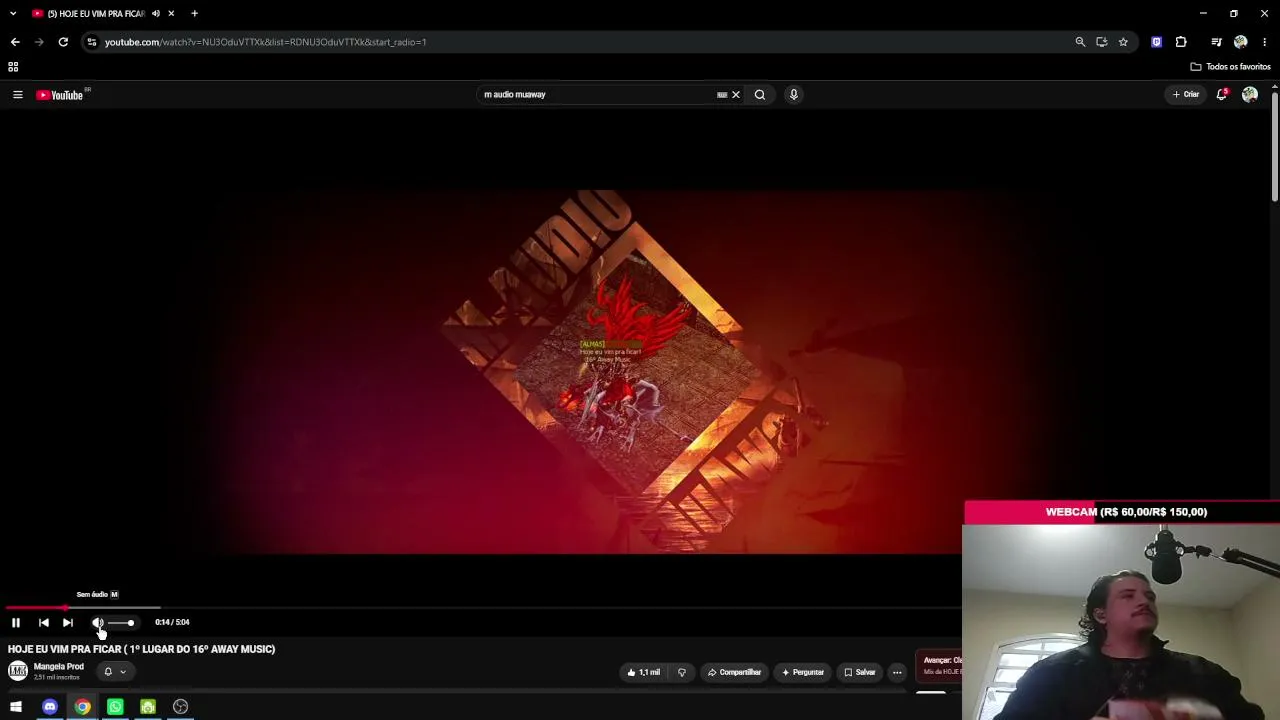Visit the Mangela Prod channel name link
This screenshot has height=720, width=1280.
(x=59, y=667)
